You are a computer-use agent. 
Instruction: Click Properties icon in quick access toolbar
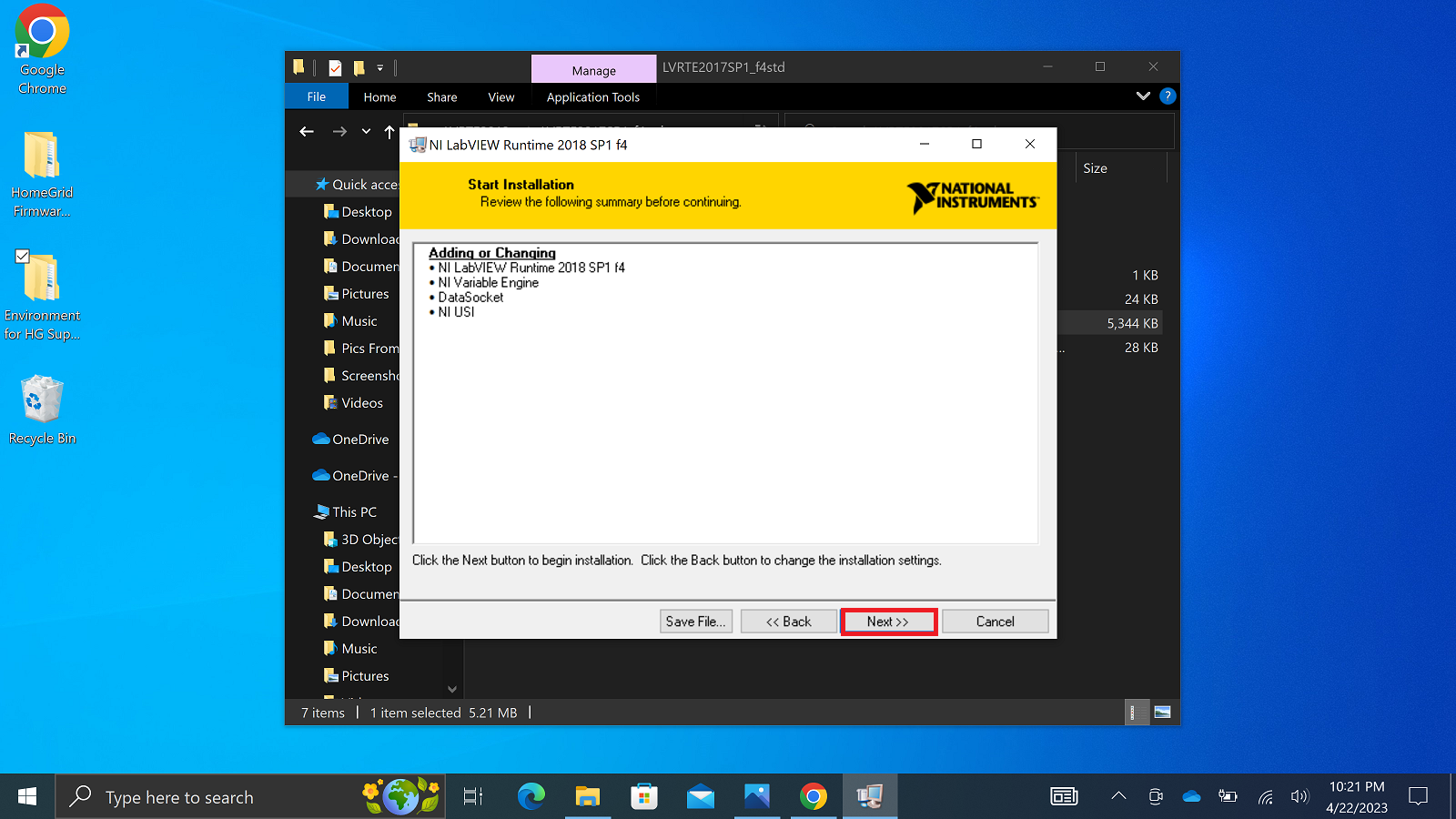[335, 67]
